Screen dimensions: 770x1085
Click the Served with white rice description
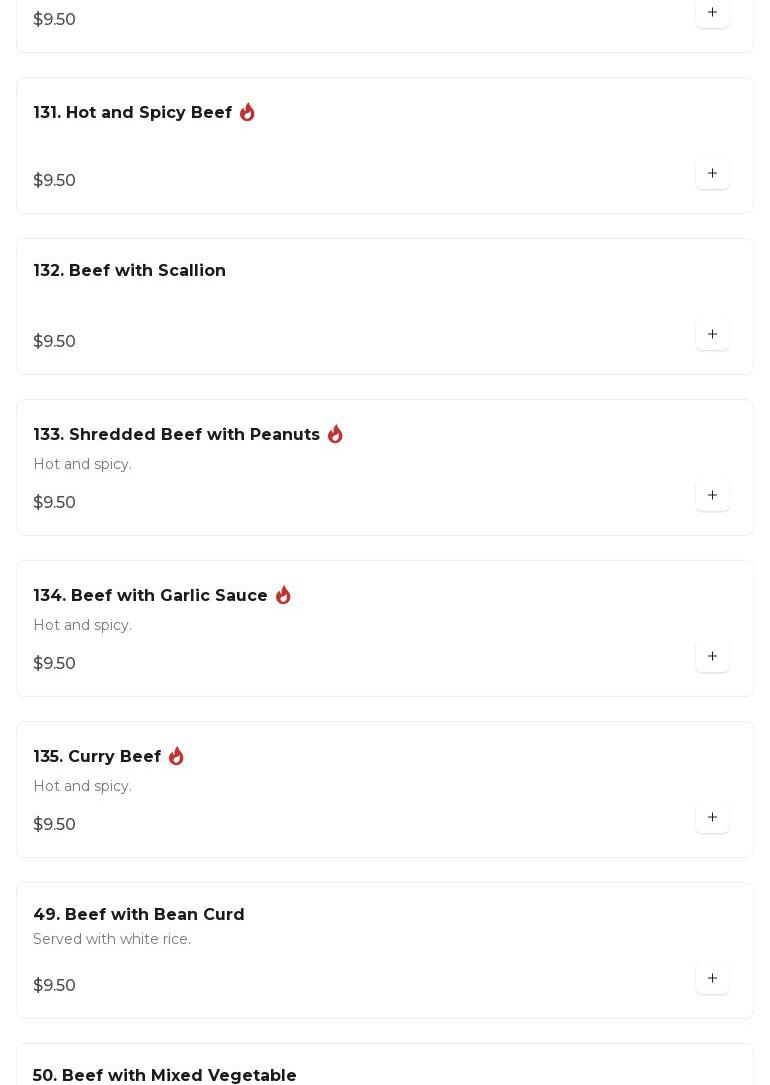(x=112, y=939)
